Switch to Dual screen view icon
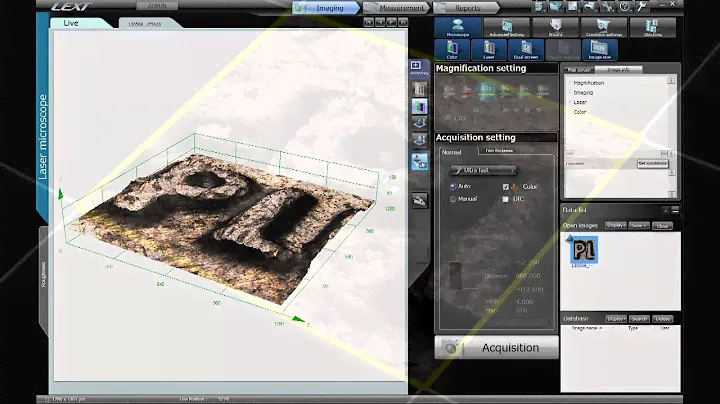 click(525, 50)
